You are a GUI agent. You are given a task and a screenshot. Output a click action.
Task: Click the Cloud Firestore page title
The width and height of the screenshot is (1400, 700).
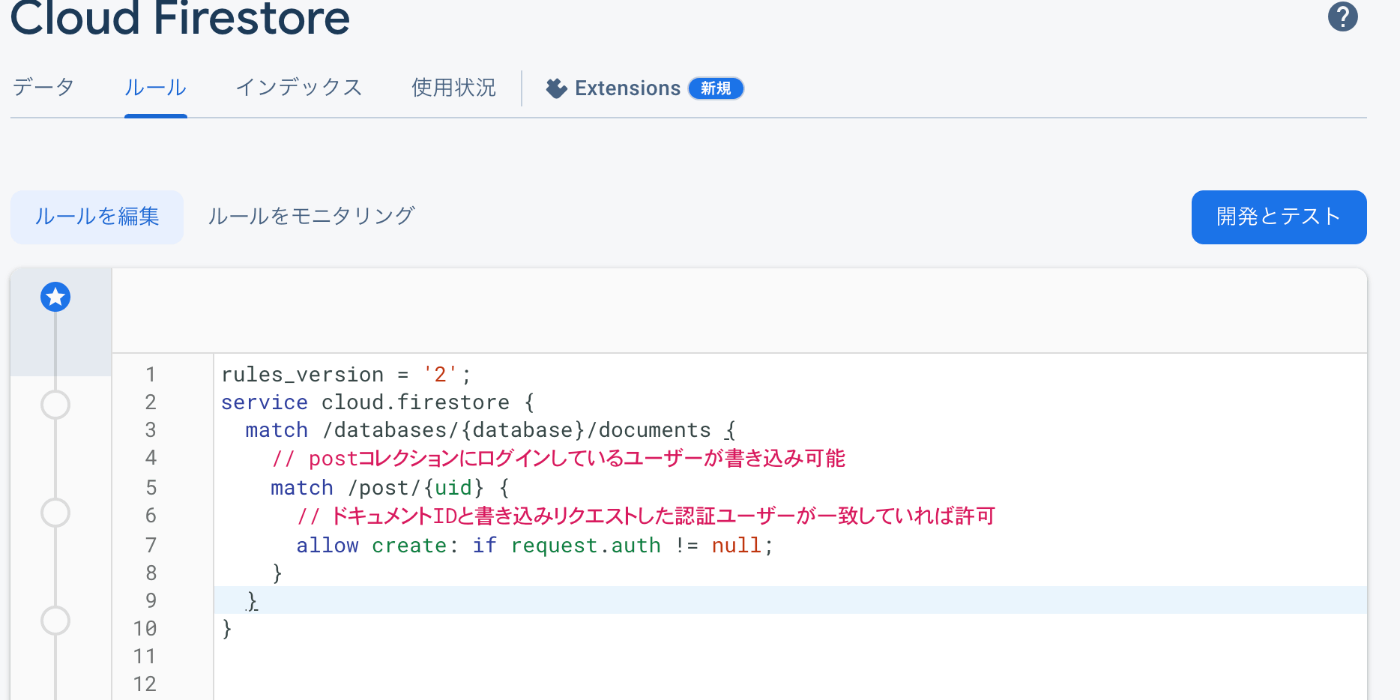(x=180, y=18)
